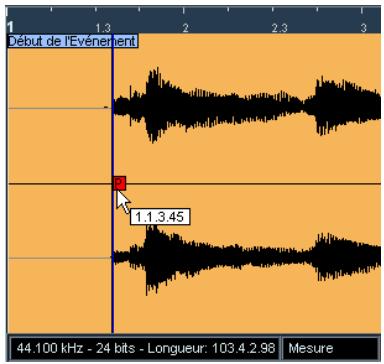Click ruler position 1.3

coord(103,28)
